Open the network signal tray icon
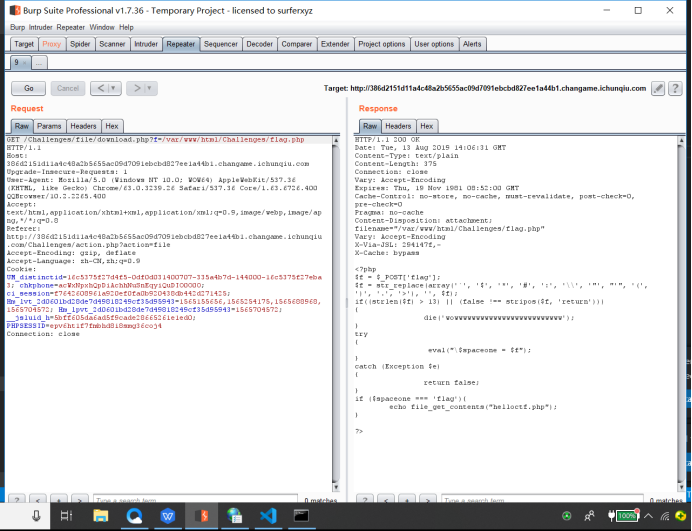Viewport: 692px width, 531px height. pyautogui.click(x=665, y=516)
